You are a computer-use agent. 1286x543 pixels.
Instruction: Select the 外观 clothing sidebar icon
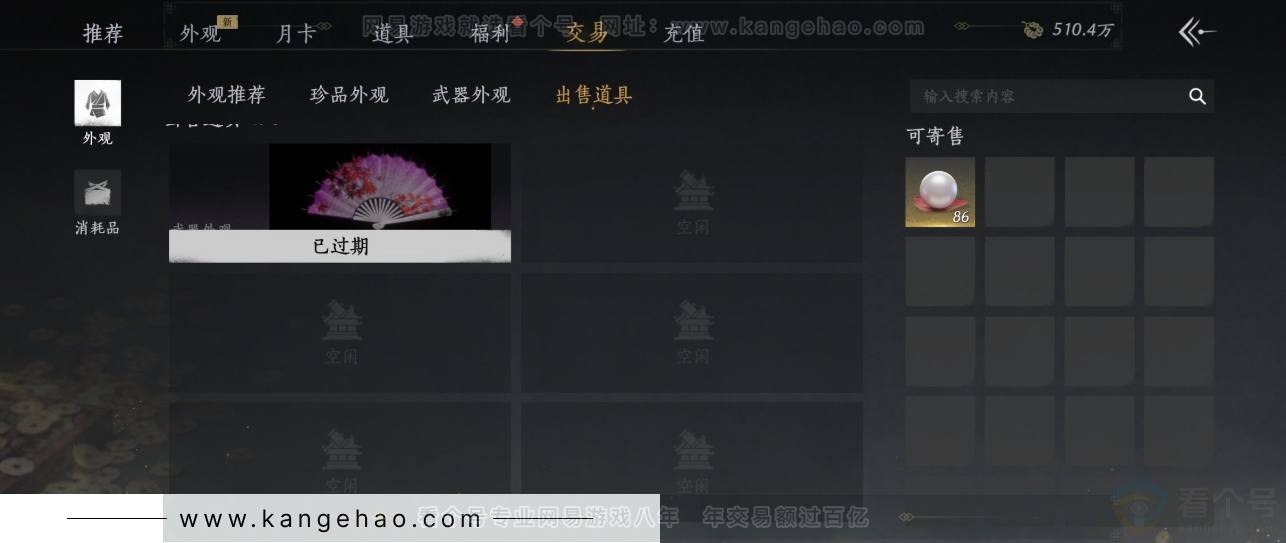tap(97, 104)
